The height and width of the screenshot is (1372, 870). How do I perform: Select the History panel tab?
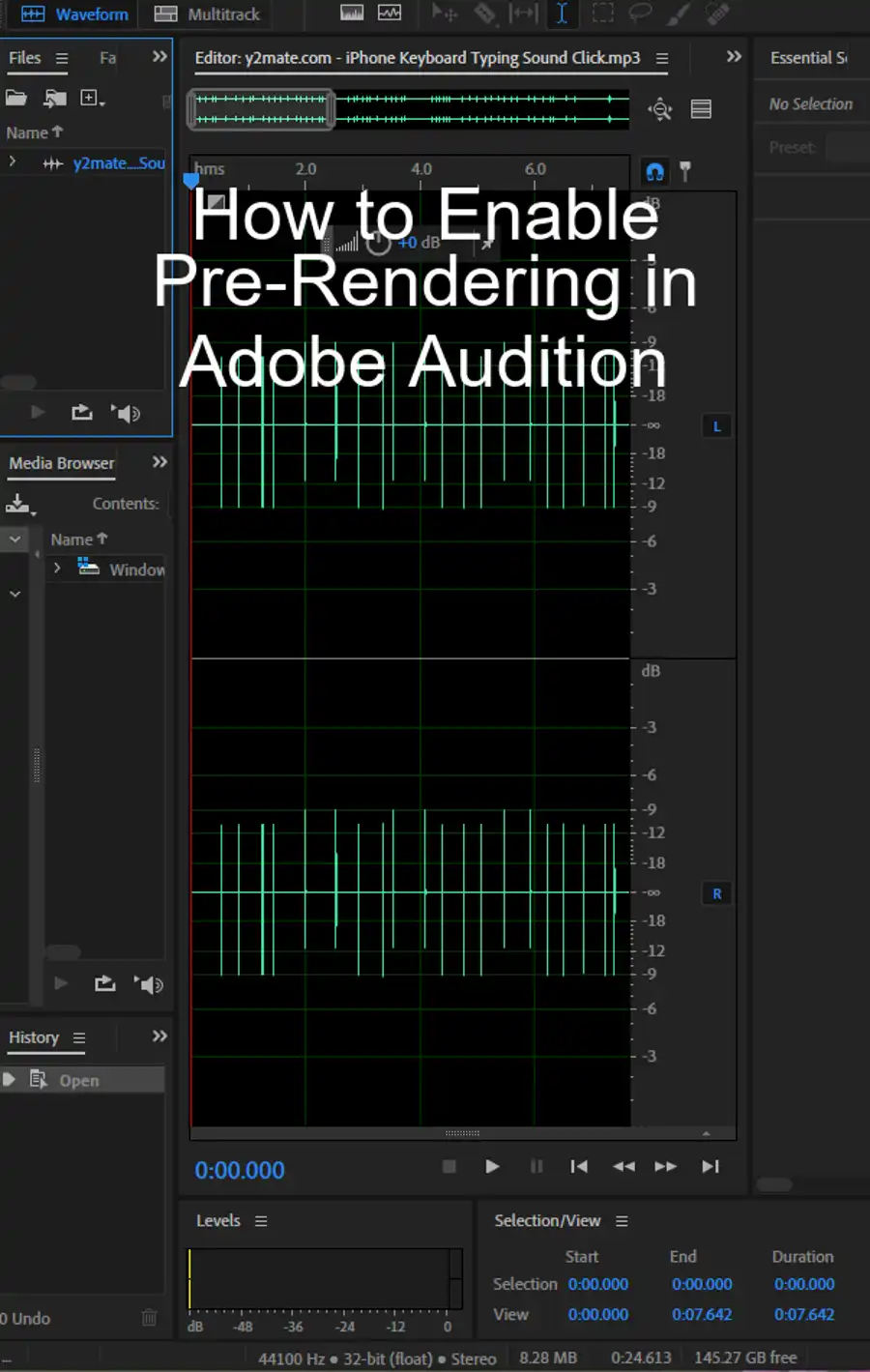pyautogui.click(x=34, y=1037)
